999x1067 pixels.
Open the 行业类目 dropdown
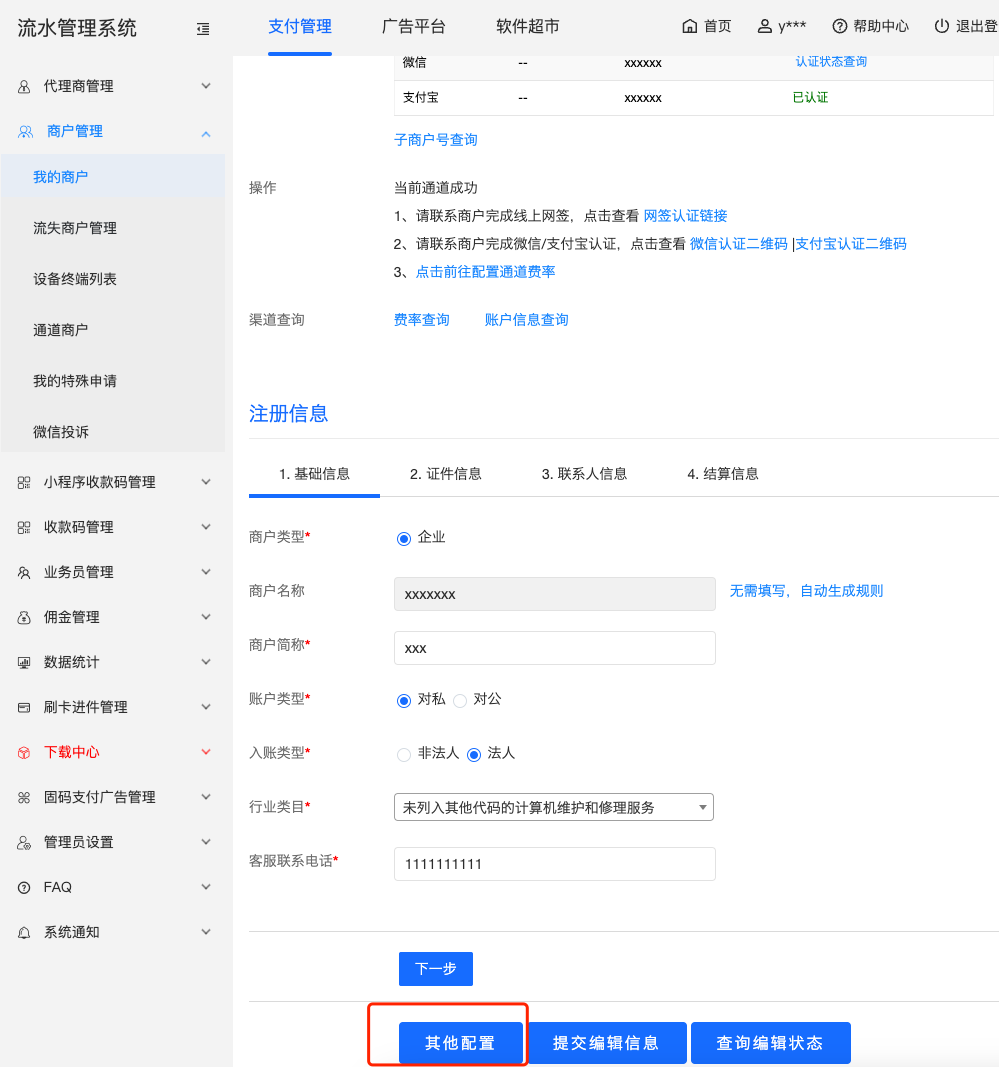[553, 807]
